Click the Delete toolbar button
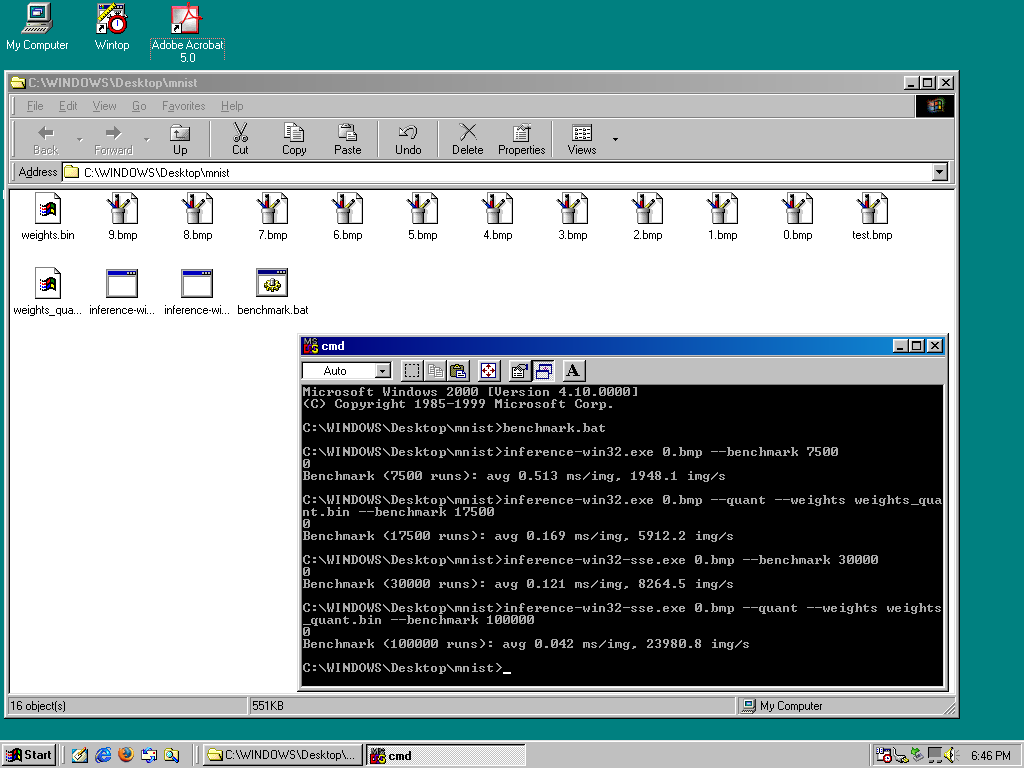 [x=468, y=139]
